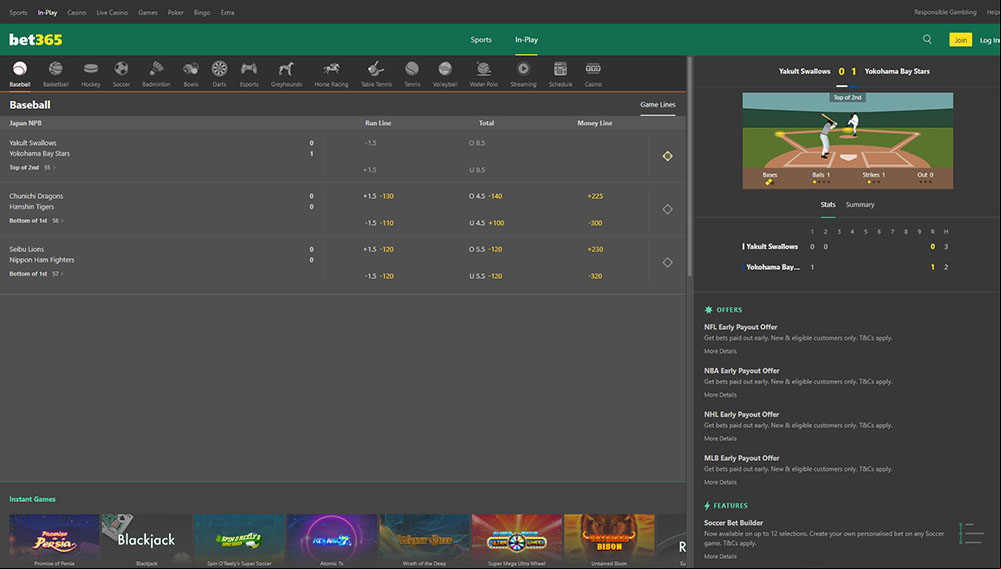Open Responsible Gambling link

(x=945, y=12)
